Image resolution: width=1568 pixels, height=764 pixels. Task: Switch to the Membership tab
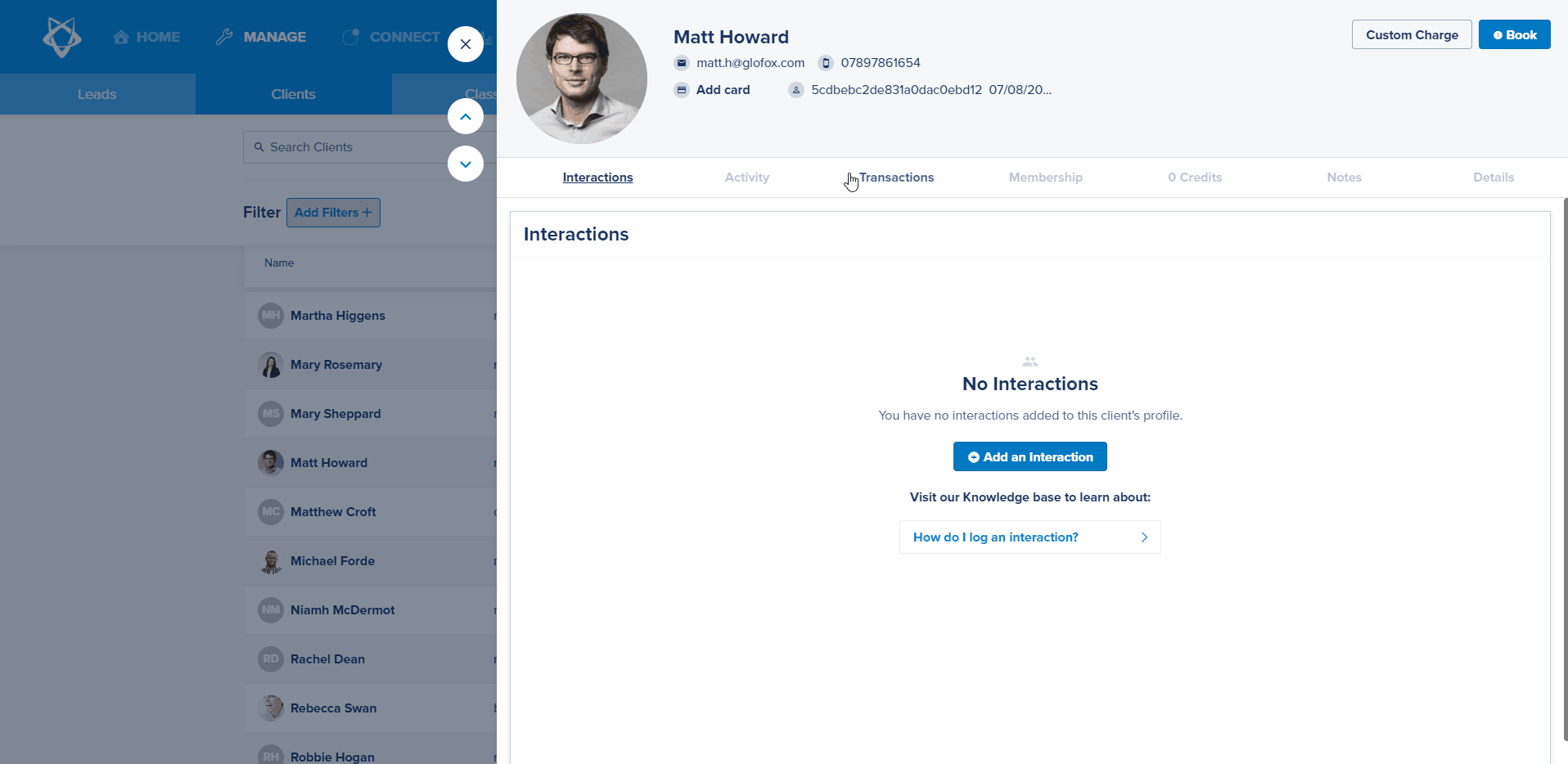[x=1046, y=178]
